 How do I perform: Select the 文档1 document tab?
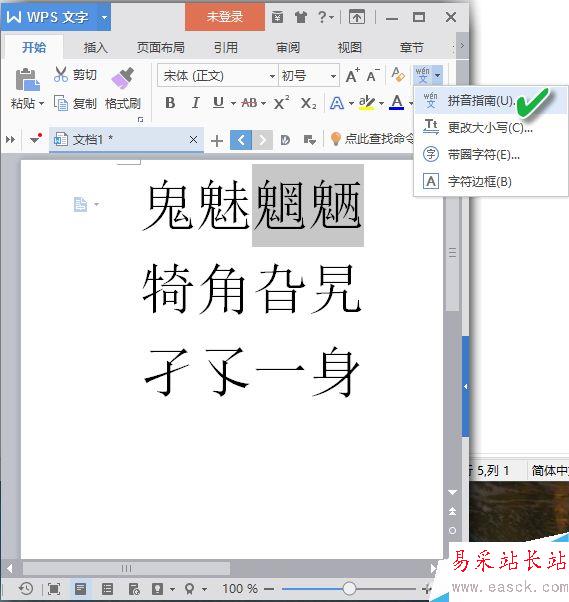pos(127,139)
